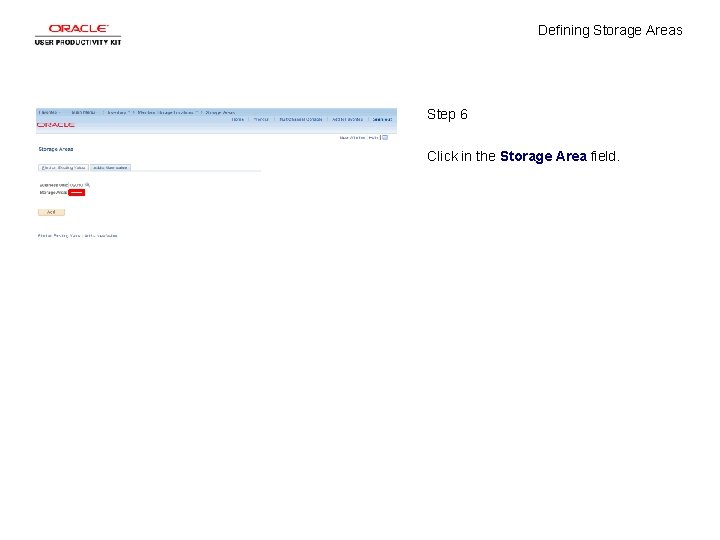The height and width of the screenshot is (540, 720).
Task: Open the Business Unit lookup magnifier
Action: (88, 185)
